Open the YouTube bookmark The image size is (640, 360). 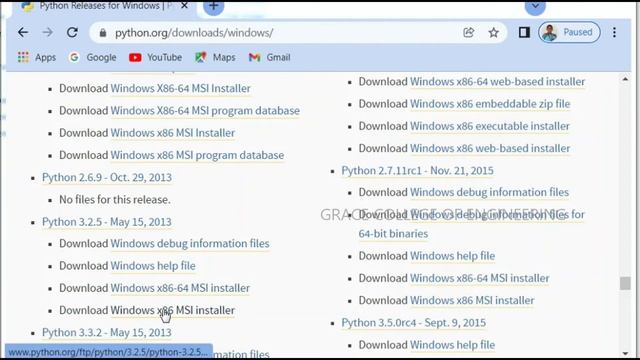click(156, 58)
